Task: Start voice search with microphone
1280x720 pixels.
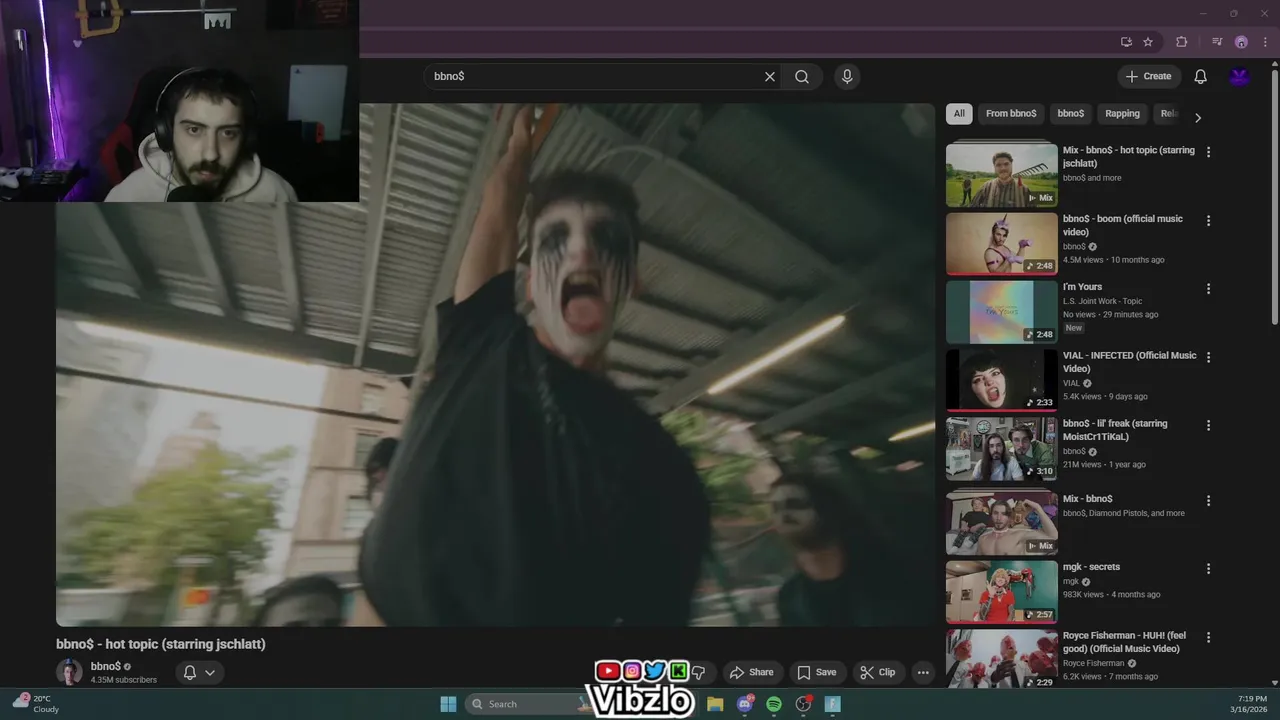Action: pyautogui.click(x=847, y=77)
